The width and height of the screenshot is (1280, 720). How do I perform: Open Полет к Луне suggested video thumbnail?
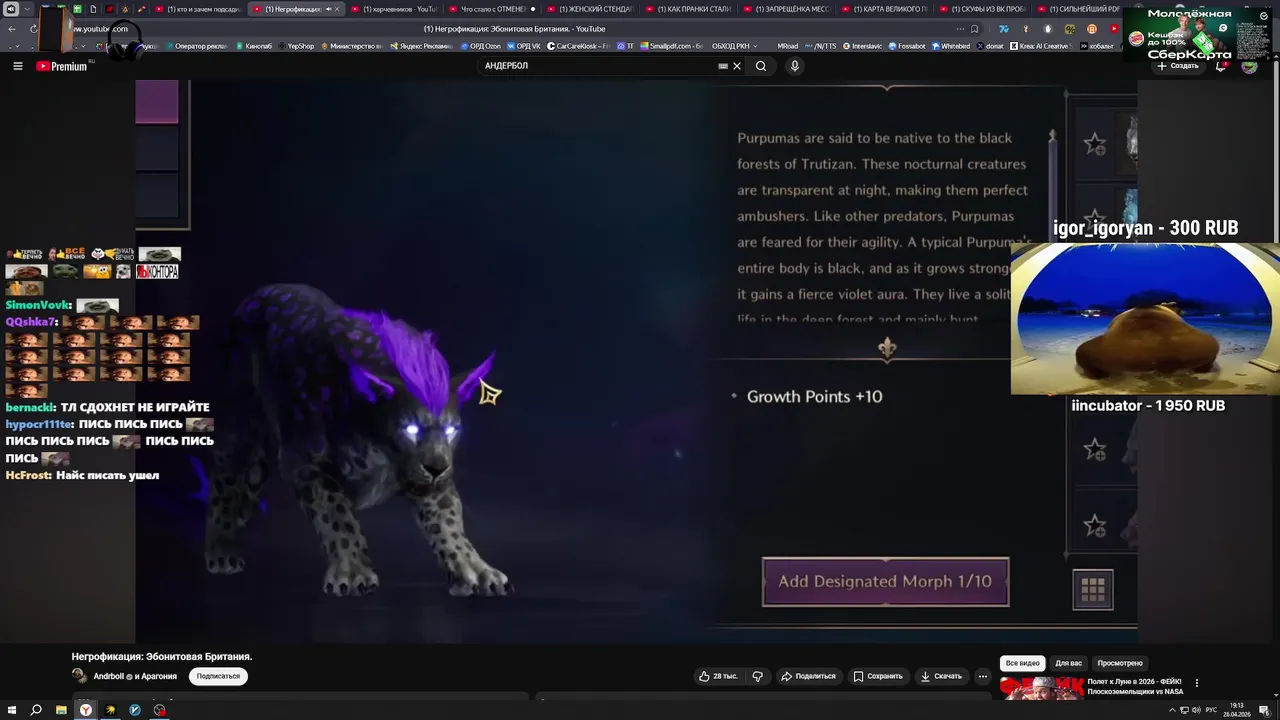[1041, 688]
